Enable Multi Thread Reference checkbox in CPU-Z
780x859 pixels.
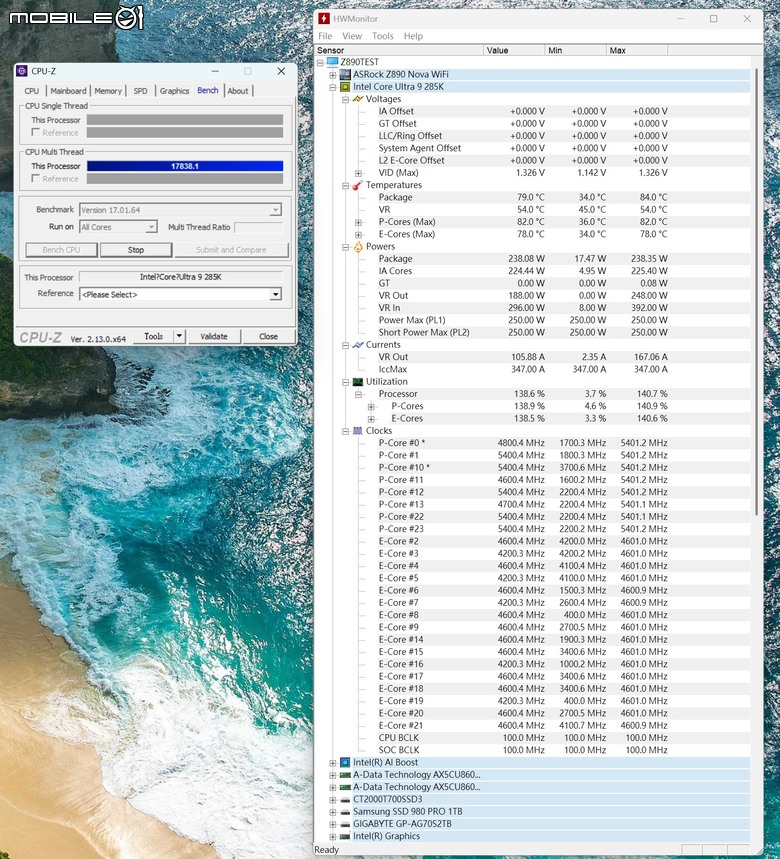point(36,179)
